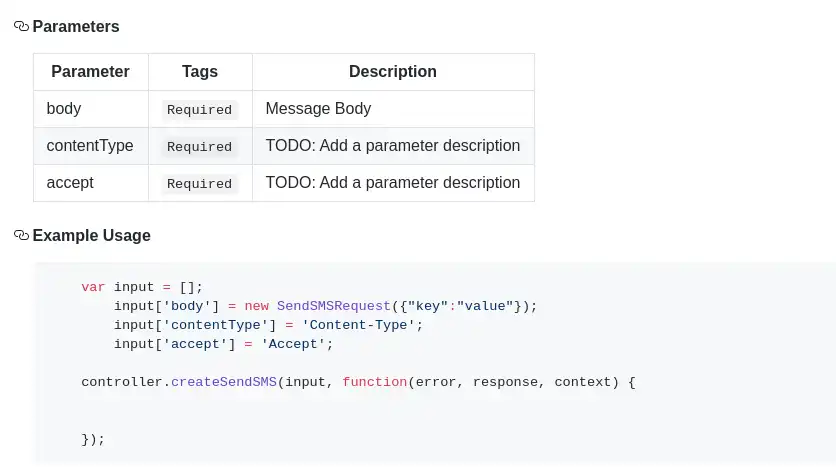Click the 'var' keyword in code
The width and height of the screenshot is (836, 467).
[93, 287]
